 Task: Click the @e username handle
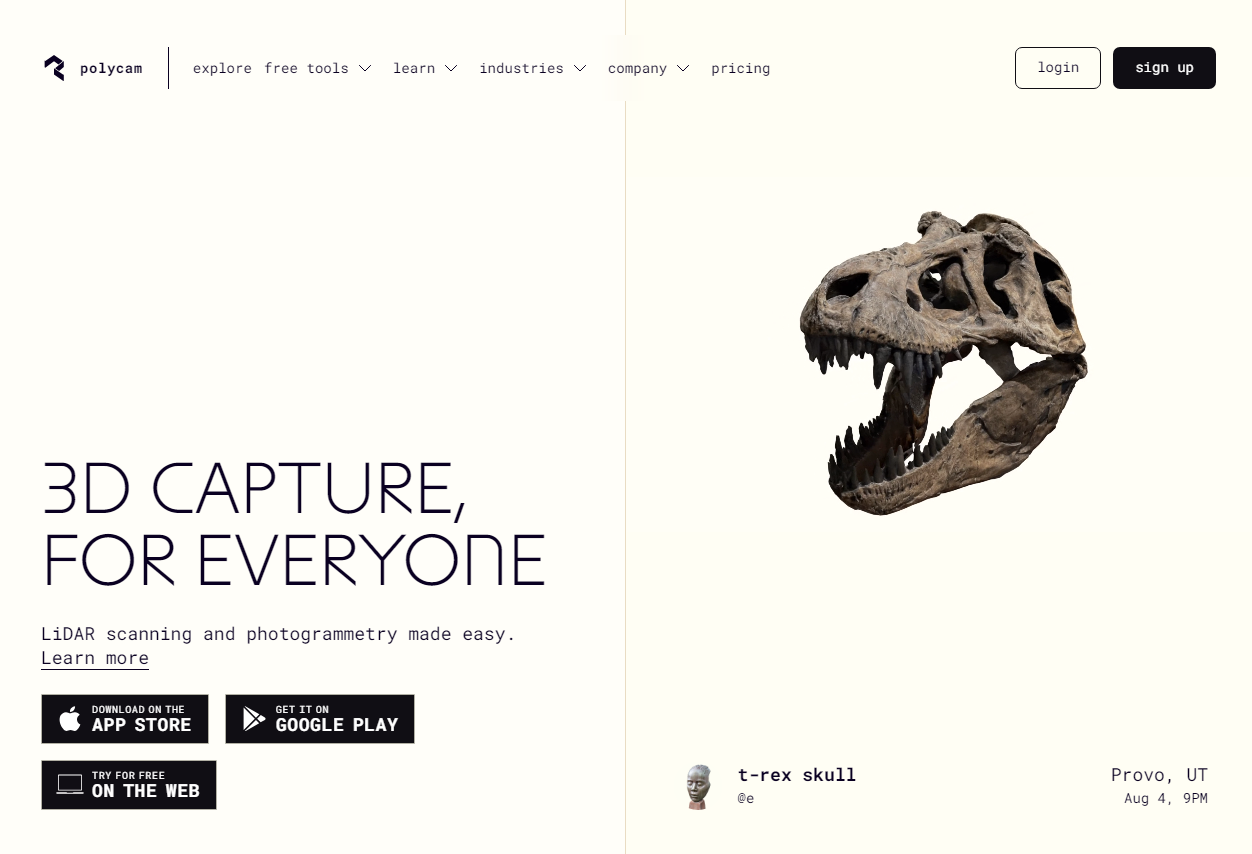coord(746,798)
